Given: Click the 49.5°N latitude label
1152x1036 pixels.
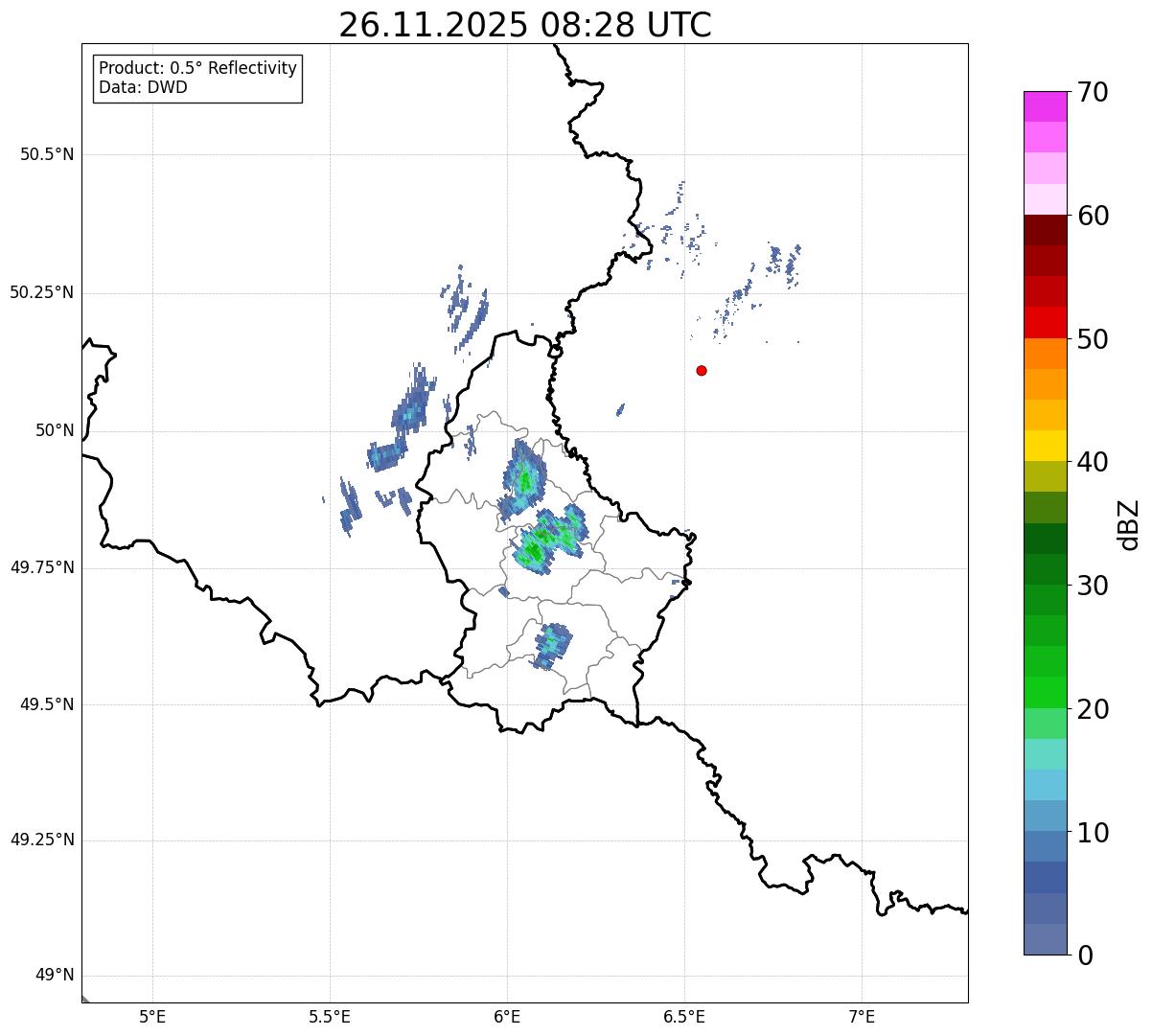Looking at the screenshot, I should [x=47, y=704].
